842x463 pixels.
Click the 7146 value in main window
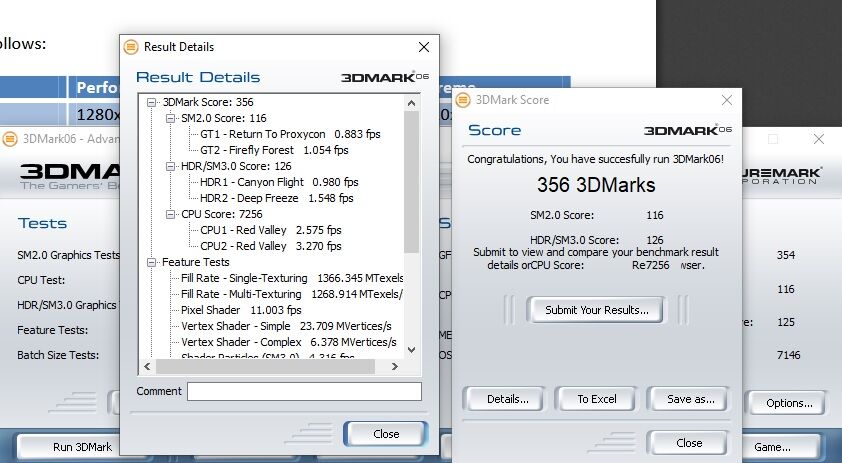pyautogui.click(x=788, y=355)
